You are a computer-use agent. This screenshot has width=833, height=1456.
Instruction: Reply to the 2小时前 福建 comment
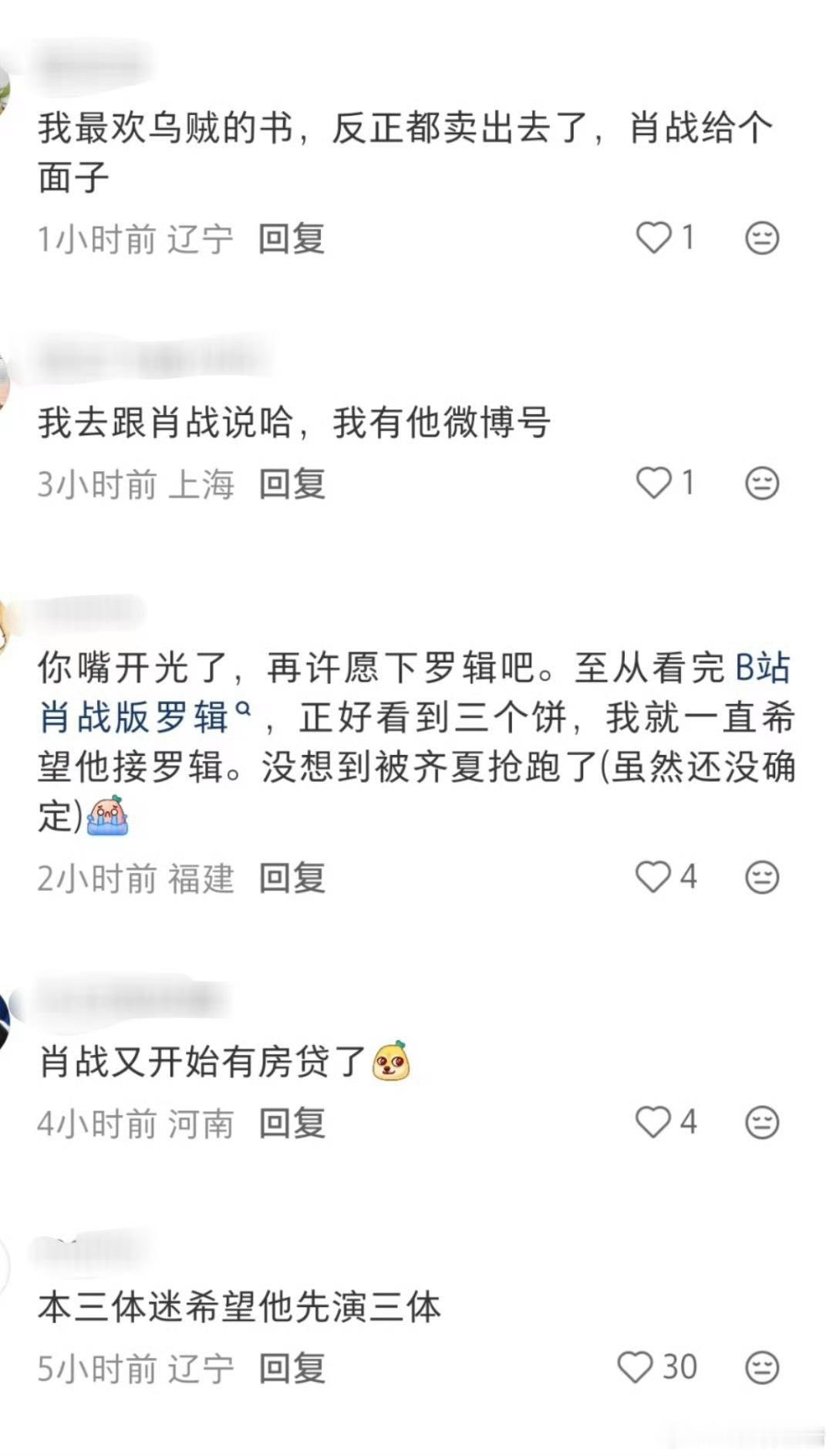(x=292, y=878)
